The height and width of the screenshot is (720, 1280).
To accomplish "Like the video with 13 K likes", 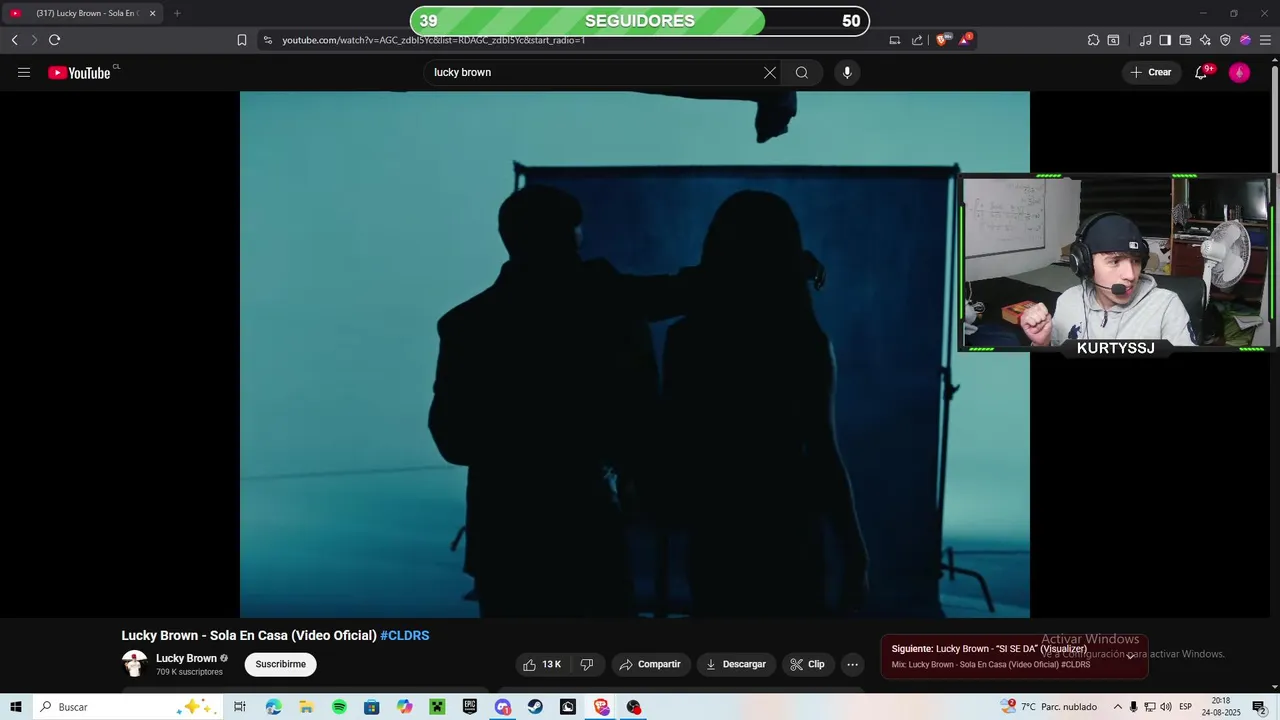I will click(x=542, y=664).
